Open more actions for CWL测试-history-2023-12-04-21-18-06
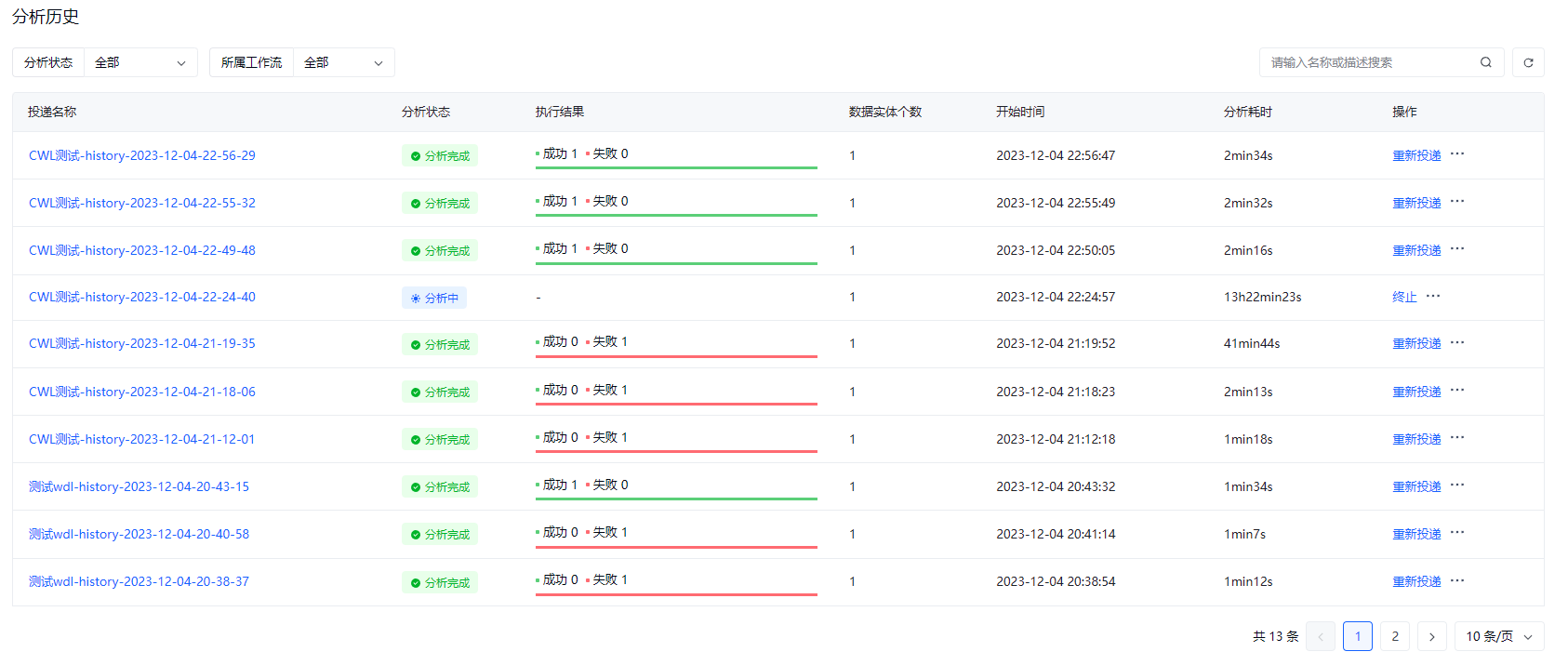The height and width of the screenshot is (665, 1568). point(1457,392)
